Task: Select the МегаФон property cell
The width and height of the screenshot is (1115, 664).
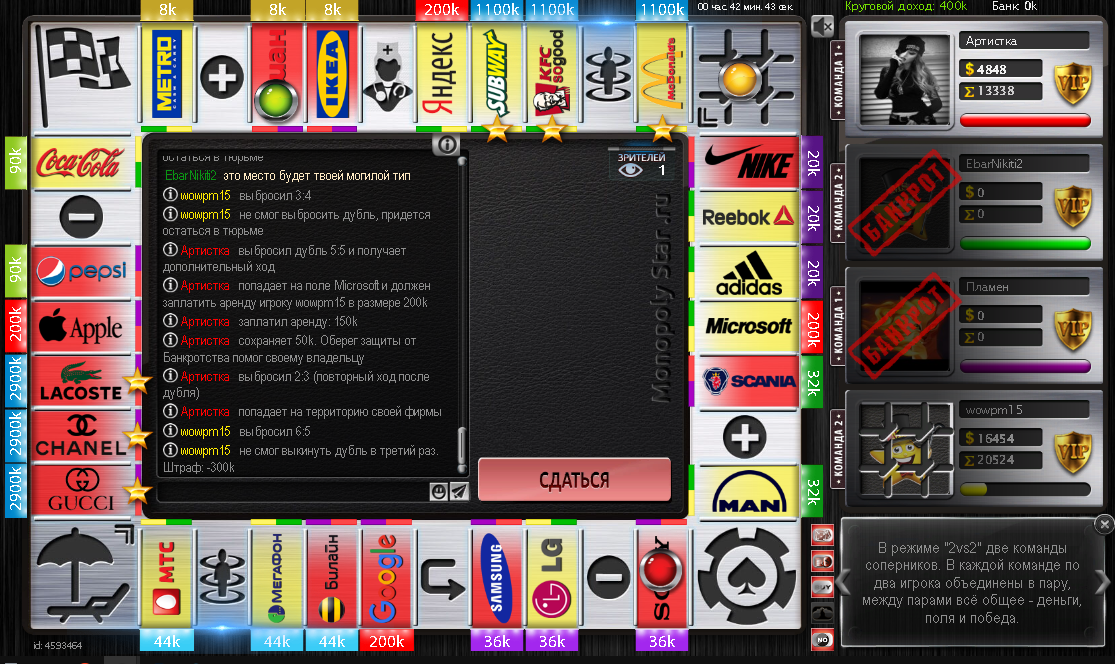Action: (277, 577)
